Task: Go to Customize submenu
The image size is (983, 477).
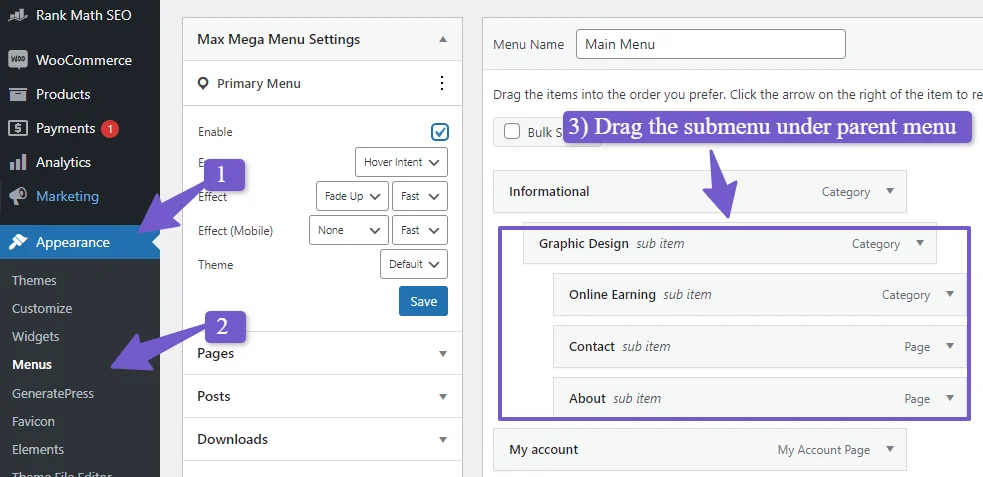Action: point(42,308)
